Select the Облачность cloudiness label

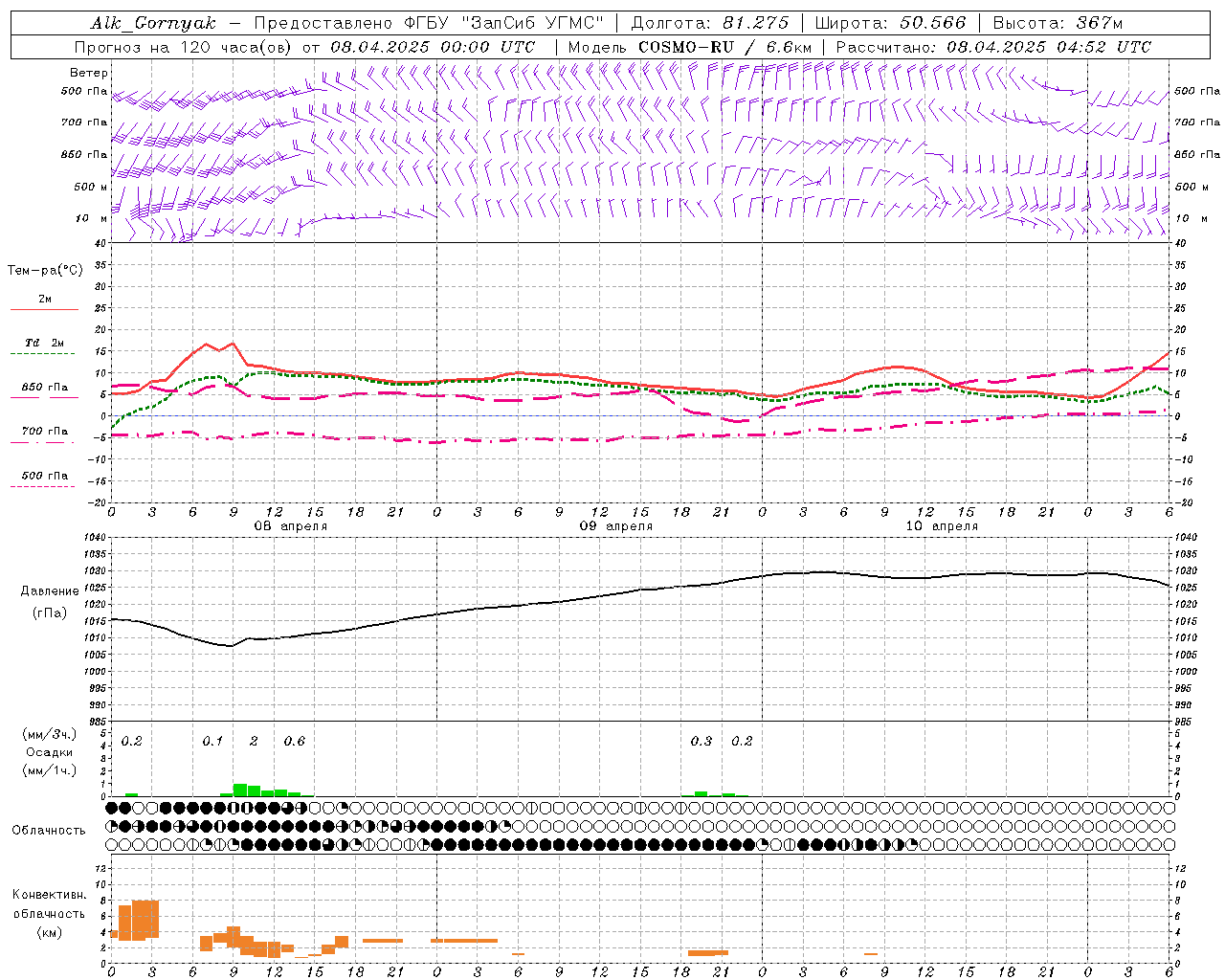pyautogui.click(x=49, y=831)
